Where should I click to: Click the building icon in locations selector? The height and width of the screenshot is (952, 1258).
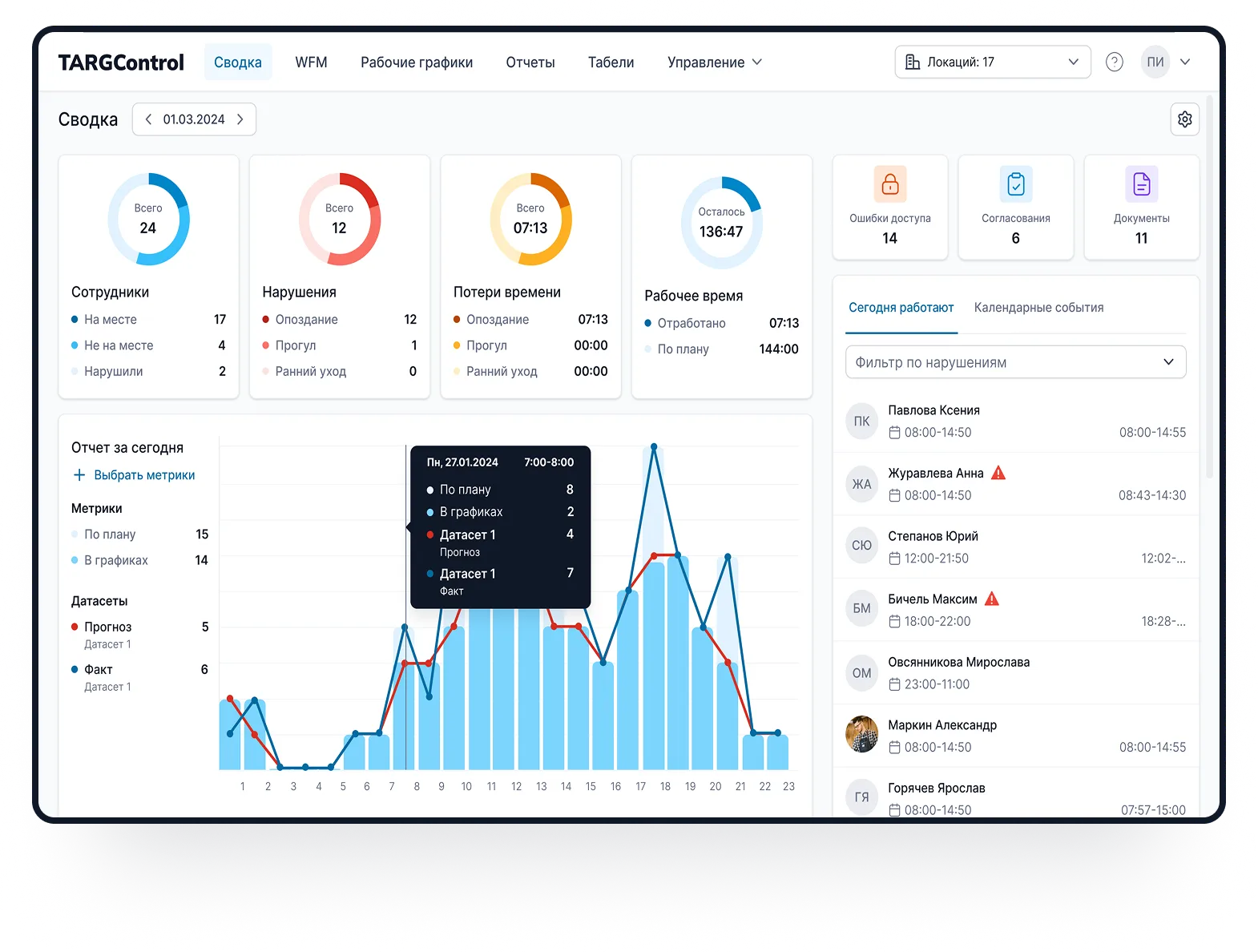912,62
